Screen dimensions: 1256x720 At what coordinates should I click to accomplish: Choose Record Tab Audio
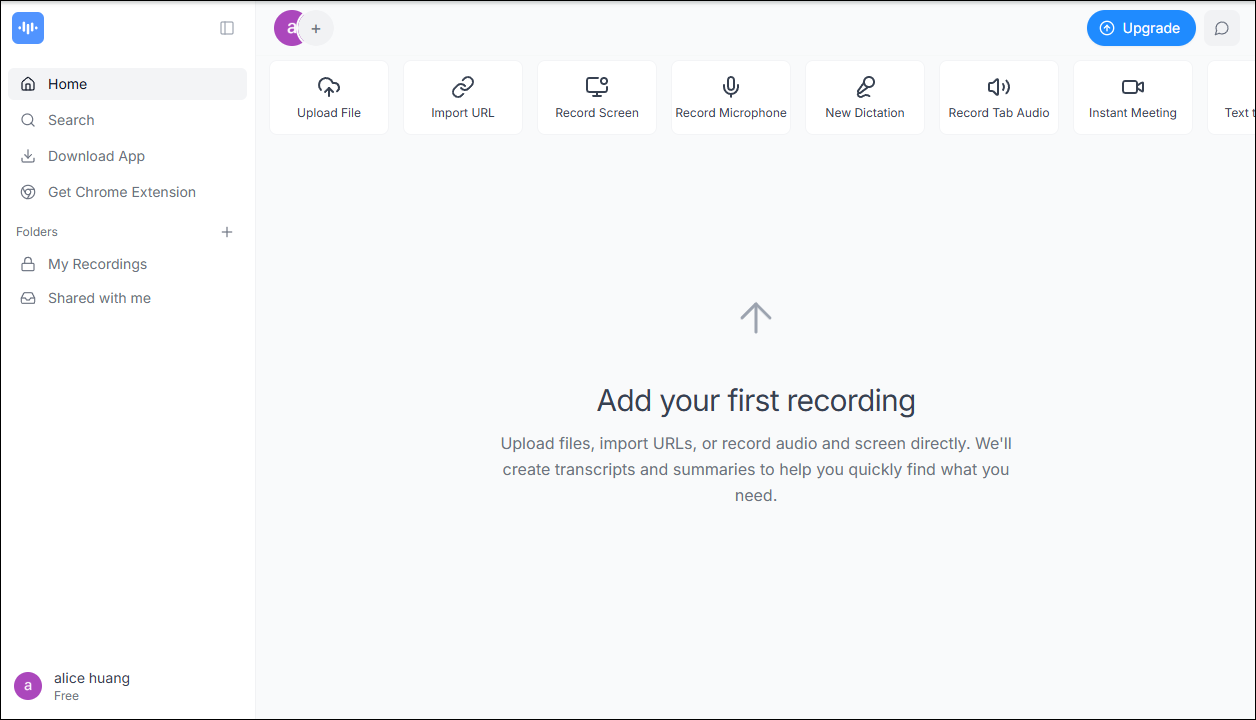998,97
